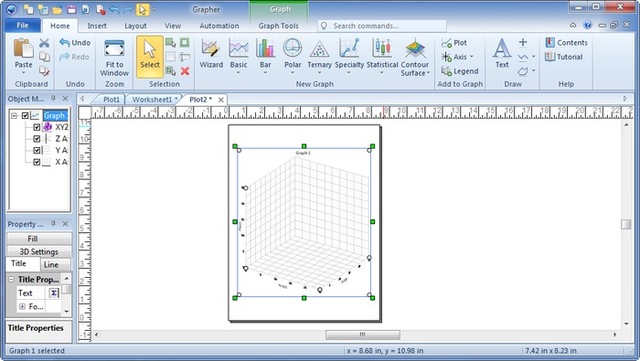
Task: Switch to the Worksheet1 document tab
Action: tap(153, 99)
